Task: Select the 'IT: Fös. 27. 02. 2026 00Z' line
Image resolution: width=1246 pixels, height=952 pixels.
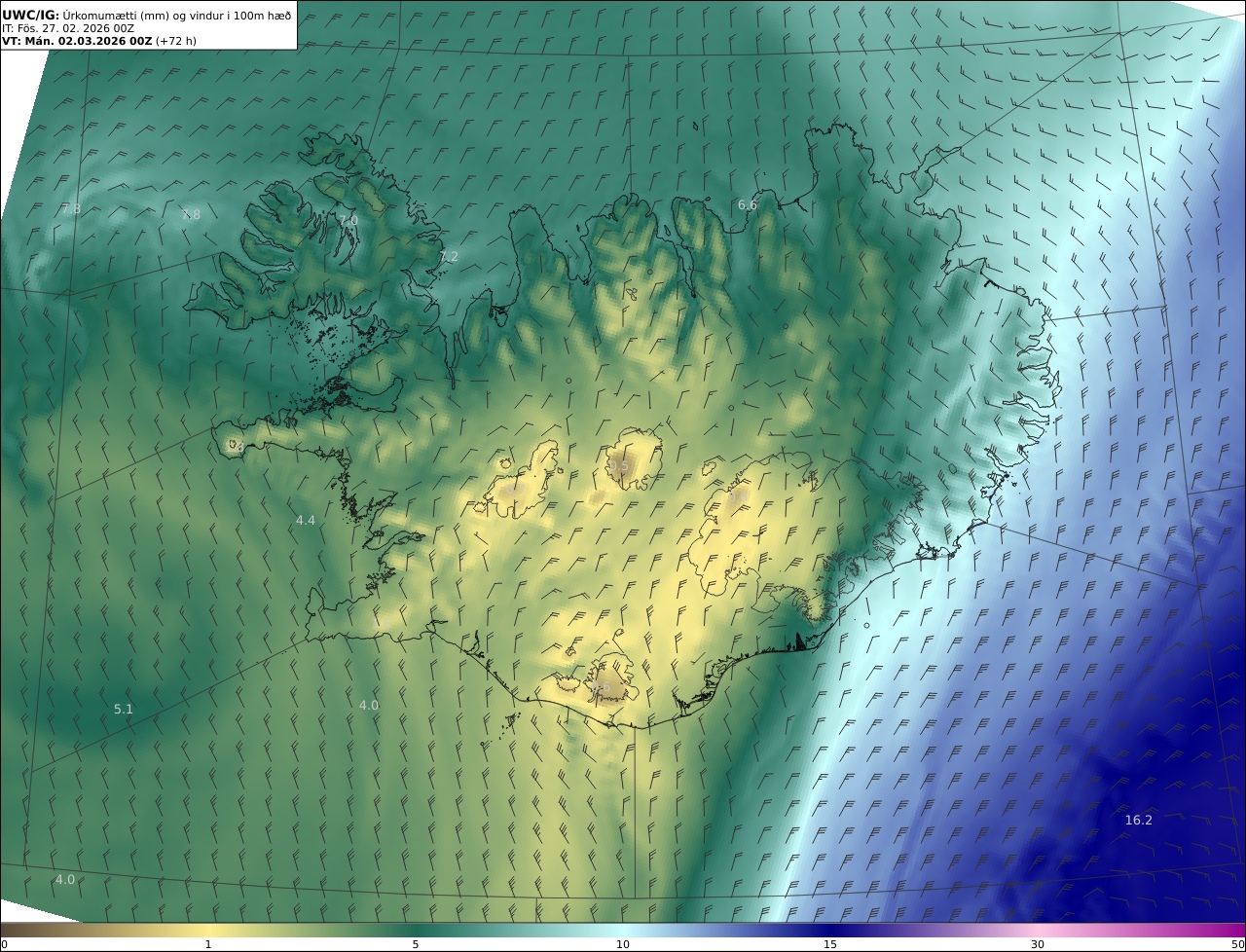Action: 67,29
